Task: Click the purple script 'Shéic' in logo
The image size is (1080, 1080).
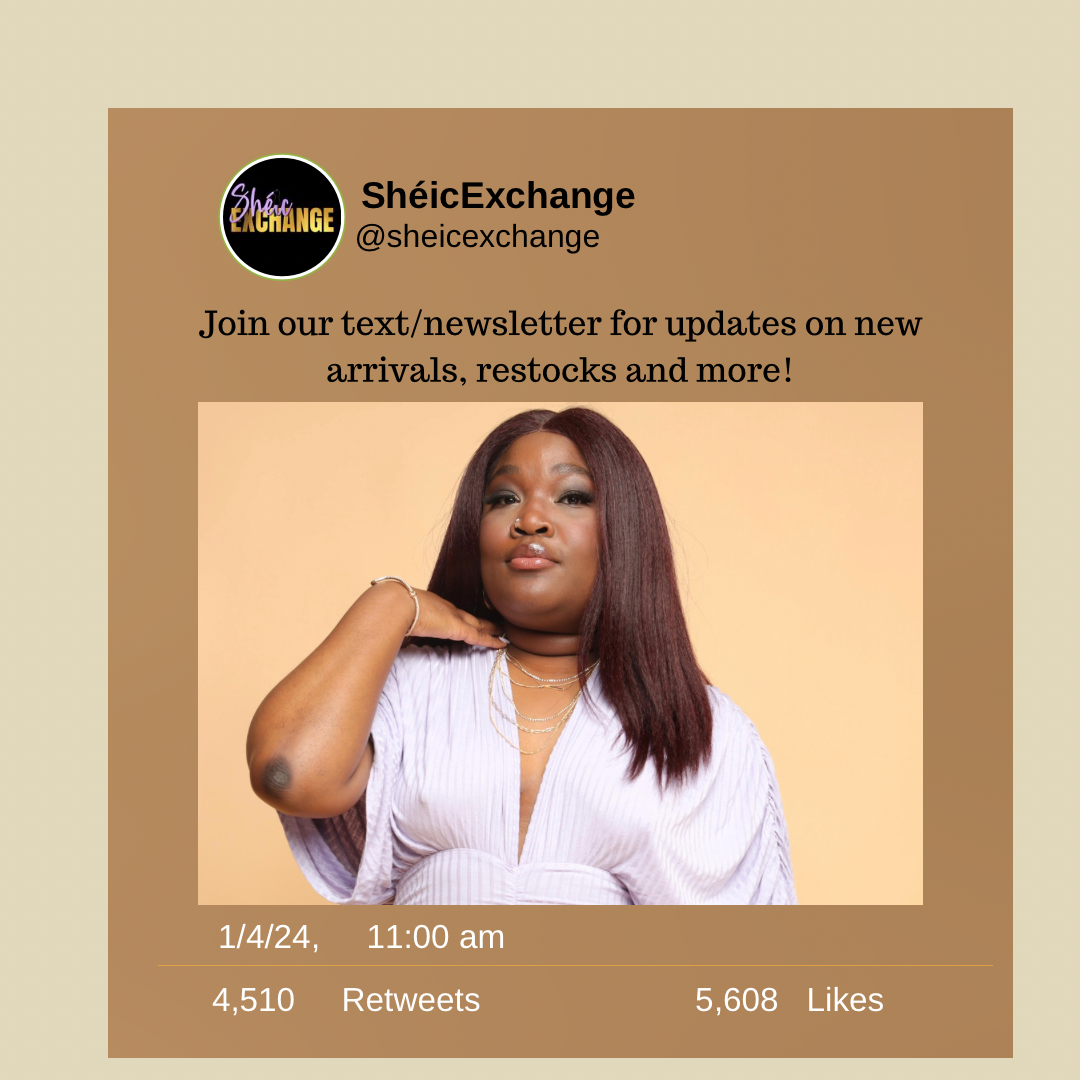Action: (260, 201)
